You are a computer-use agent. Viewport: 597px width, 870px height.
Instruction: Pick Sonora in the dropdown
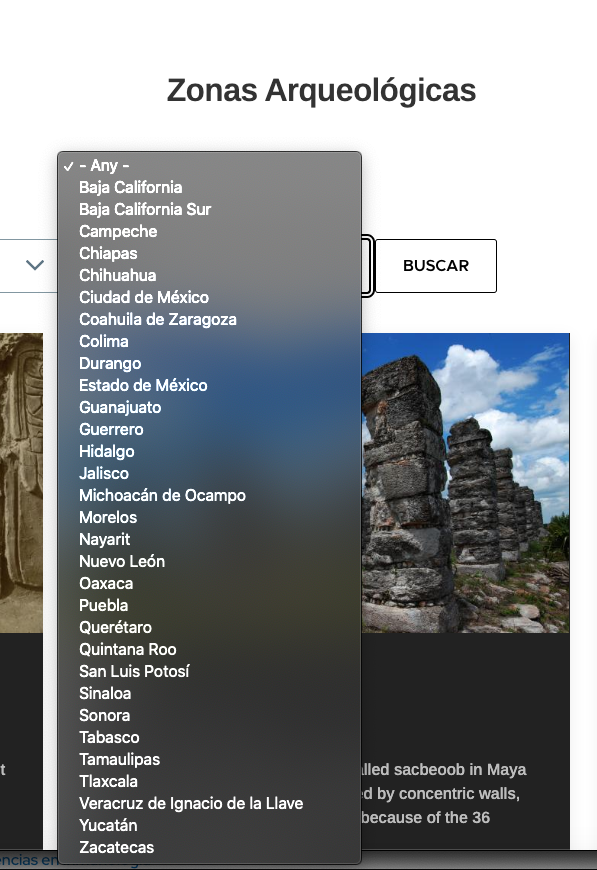[x=210, y=716]
